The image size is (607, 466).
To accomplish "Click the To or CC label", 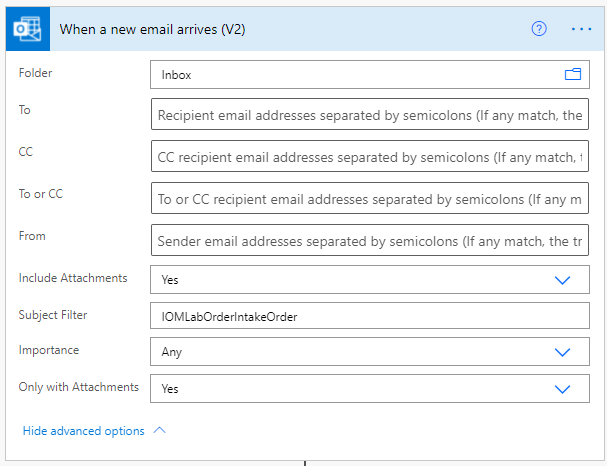I will click(41, 194).
